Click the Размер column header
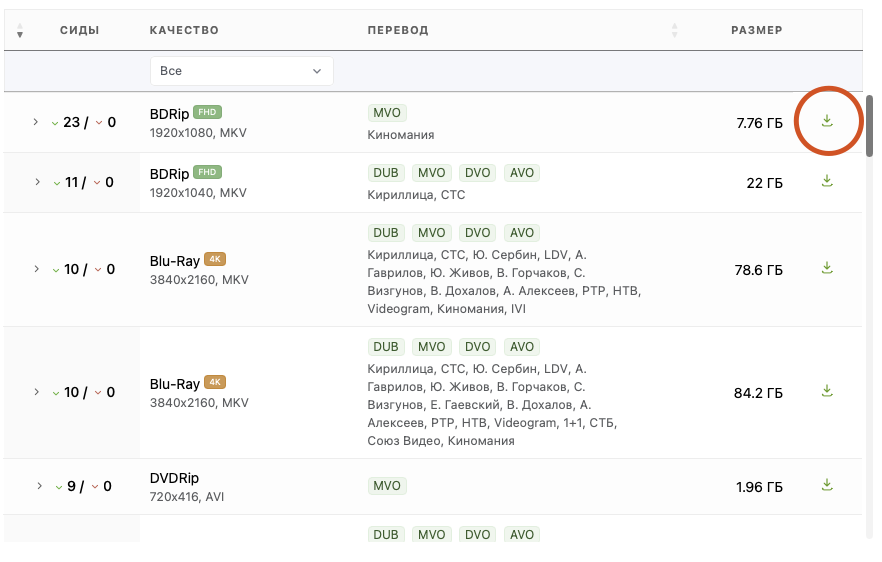 [757, 30]
